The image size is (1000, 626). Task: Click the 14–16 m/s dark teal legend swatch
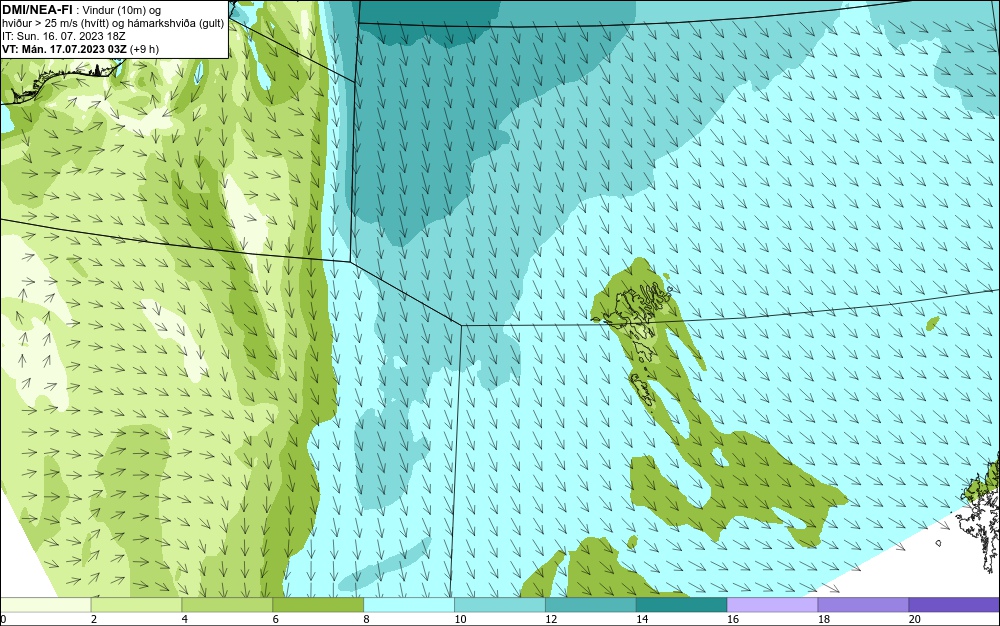(682, 604)
